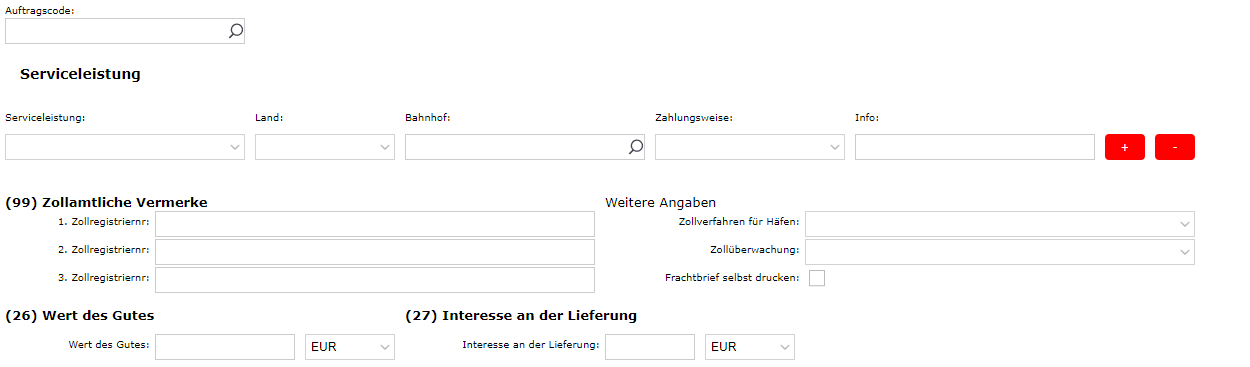Click the Bahnhof search magnifier icon
The image size is (1250, 367).
[x=635, y=147]
